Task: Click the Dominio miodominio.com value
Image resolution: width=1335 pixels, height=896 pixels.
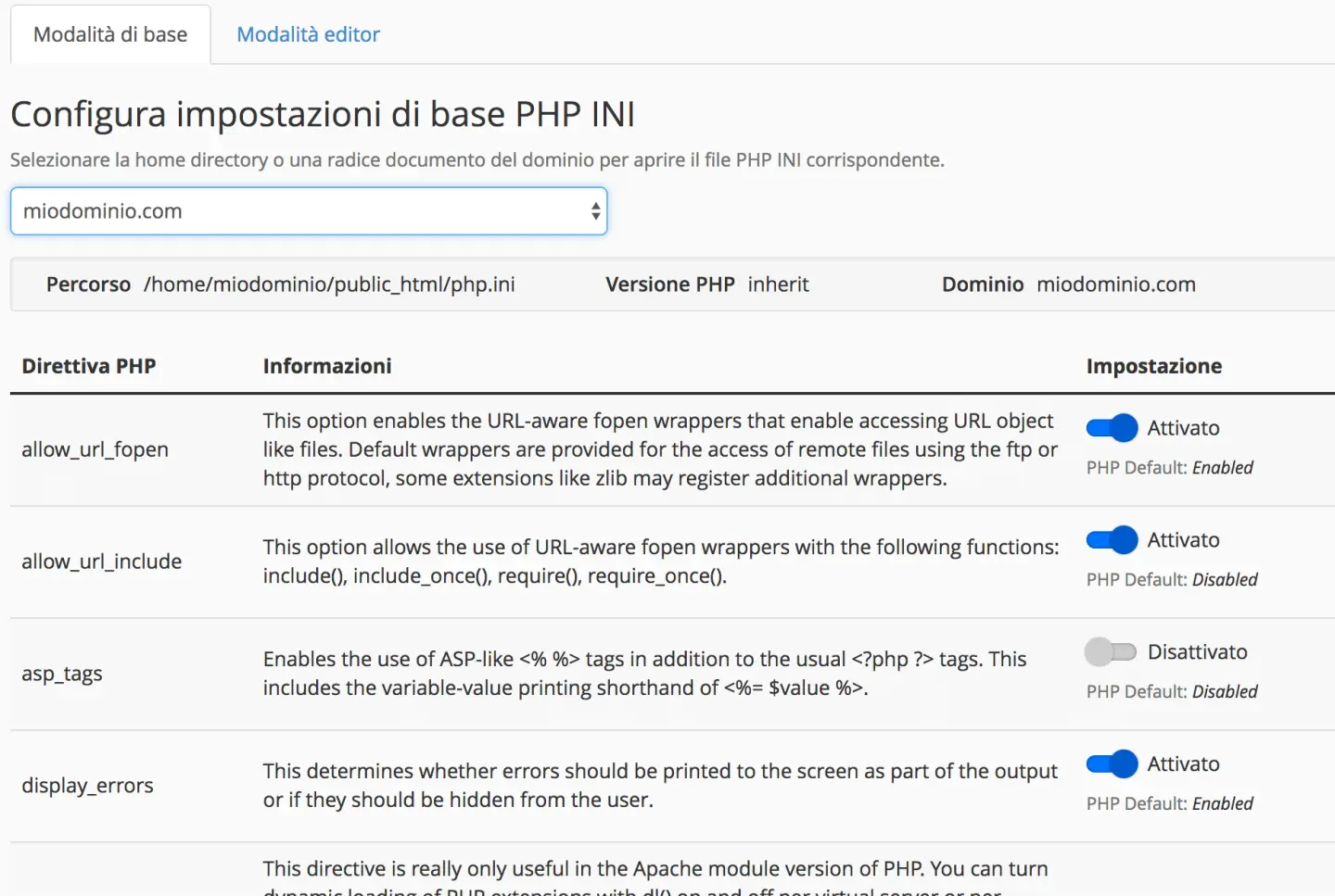Action: point(1116,284)
